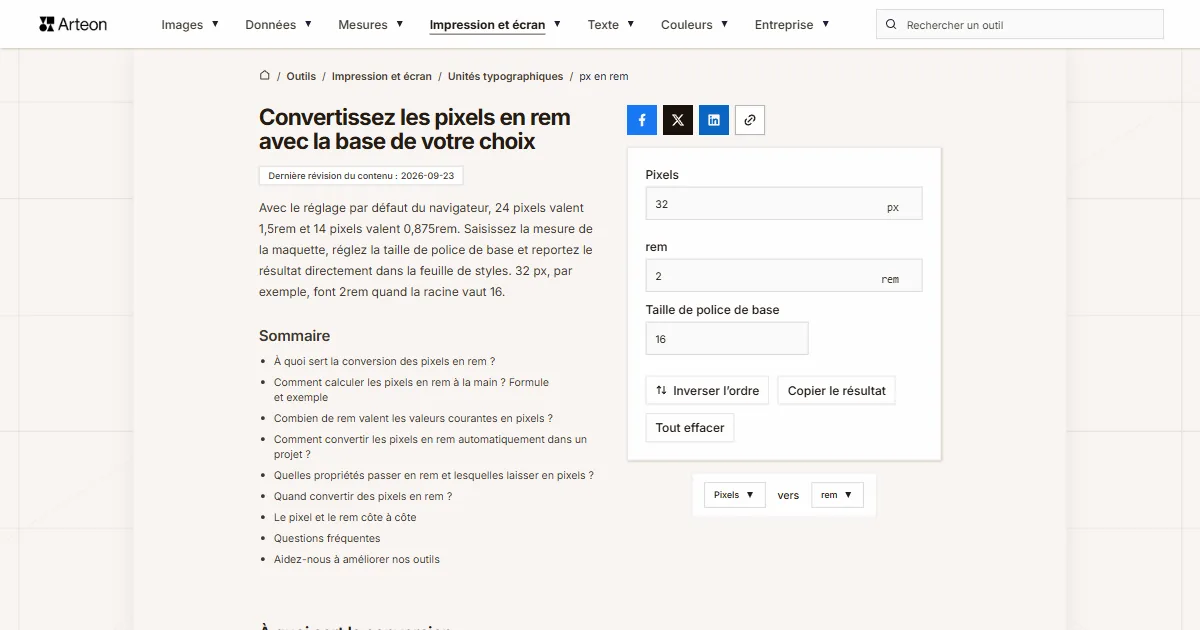Click the Inverser l'ordre button
1200x630 pixels.
tap(707, 390)
